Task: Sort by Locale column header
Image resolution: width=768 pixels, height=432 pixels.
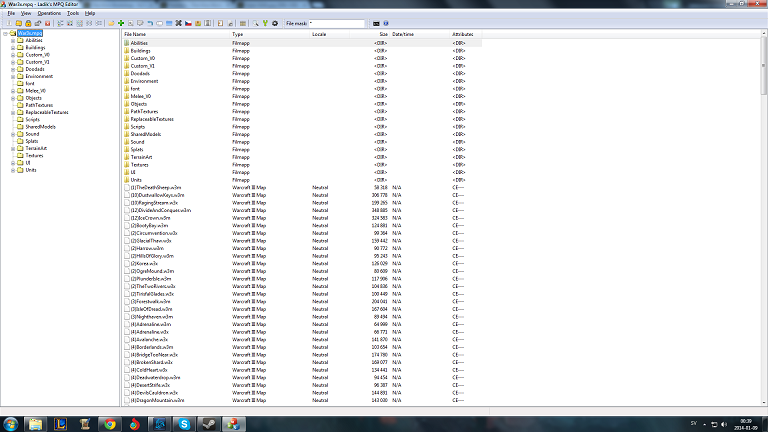Action: pyautogui.click(x=330, y=34)
